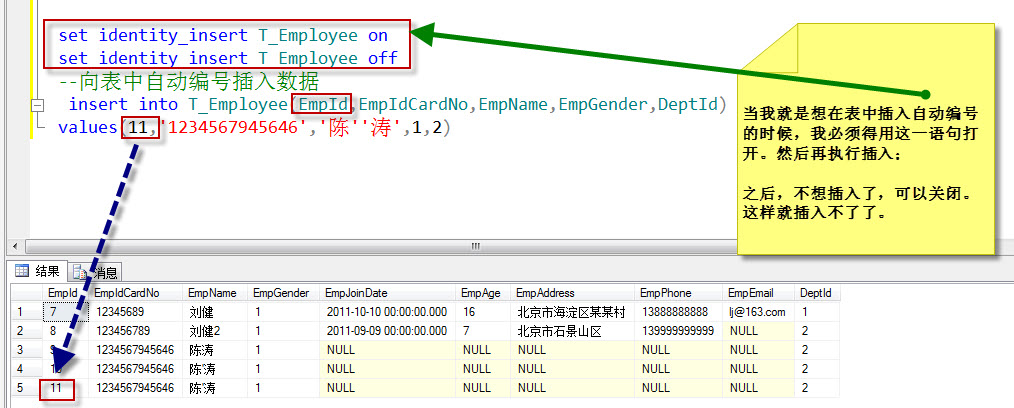Select result row number 5 header
Image resolution: width=1014 pixels, height=408 pixels.
click(27, 388)
